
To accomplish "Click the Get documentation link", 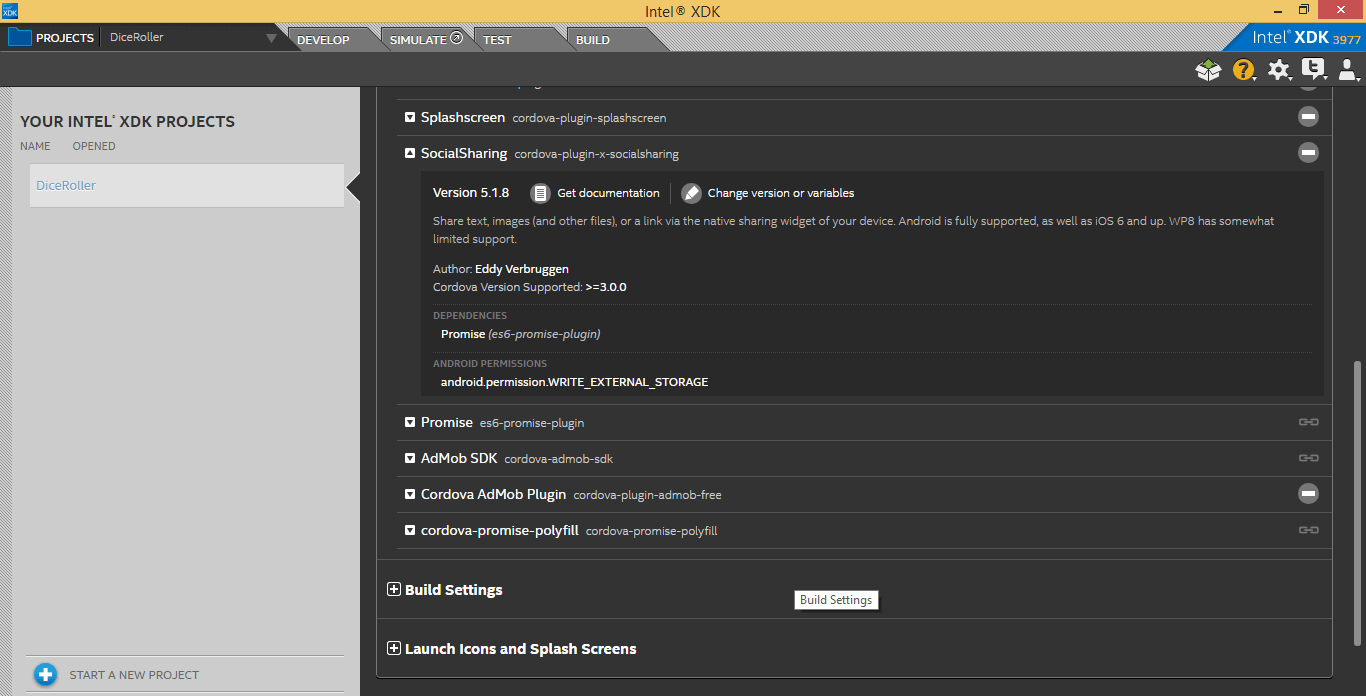I will tap(608, 193).
